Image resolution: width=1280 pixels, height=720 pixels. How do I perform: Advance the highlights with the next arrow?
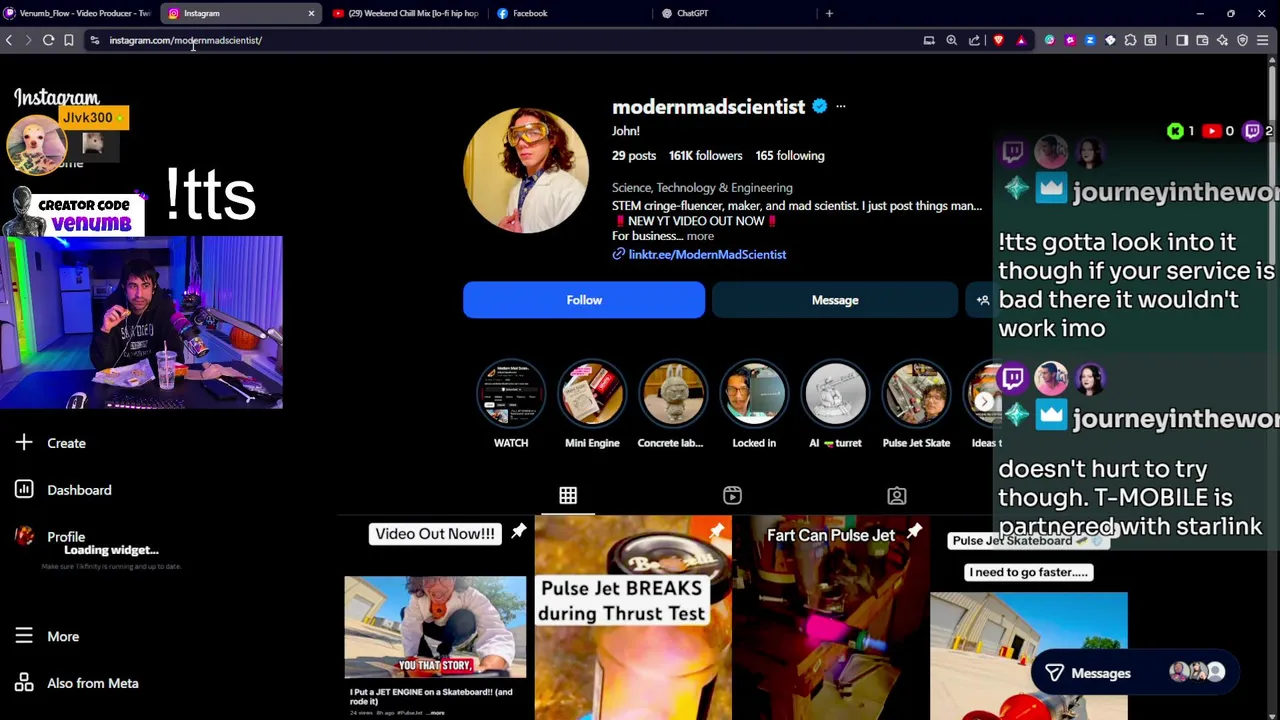coord(984,402)
